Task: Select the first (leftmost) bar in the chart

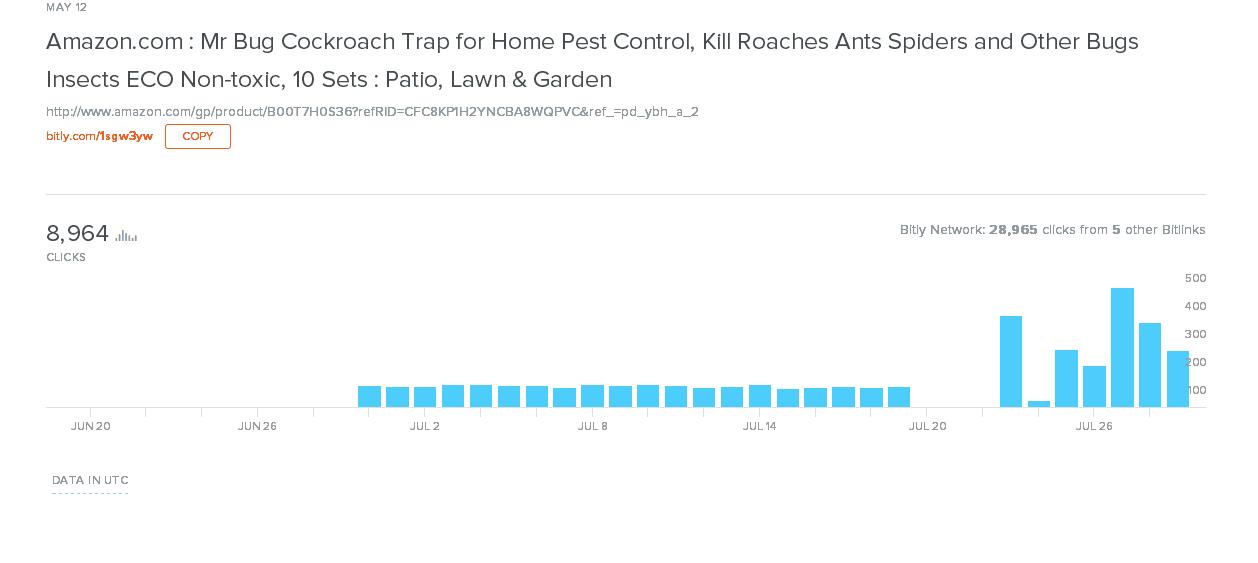Action: [x=369, y=396]
